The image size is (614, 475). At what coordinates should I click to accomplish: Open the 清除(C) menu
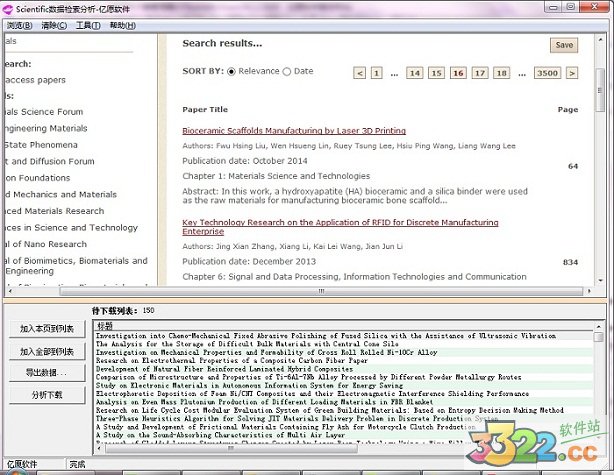(54, 25)
